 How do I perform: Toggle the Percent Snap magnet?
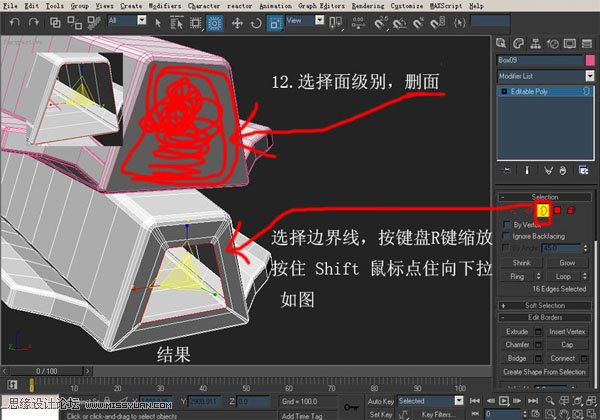(418, 23)
